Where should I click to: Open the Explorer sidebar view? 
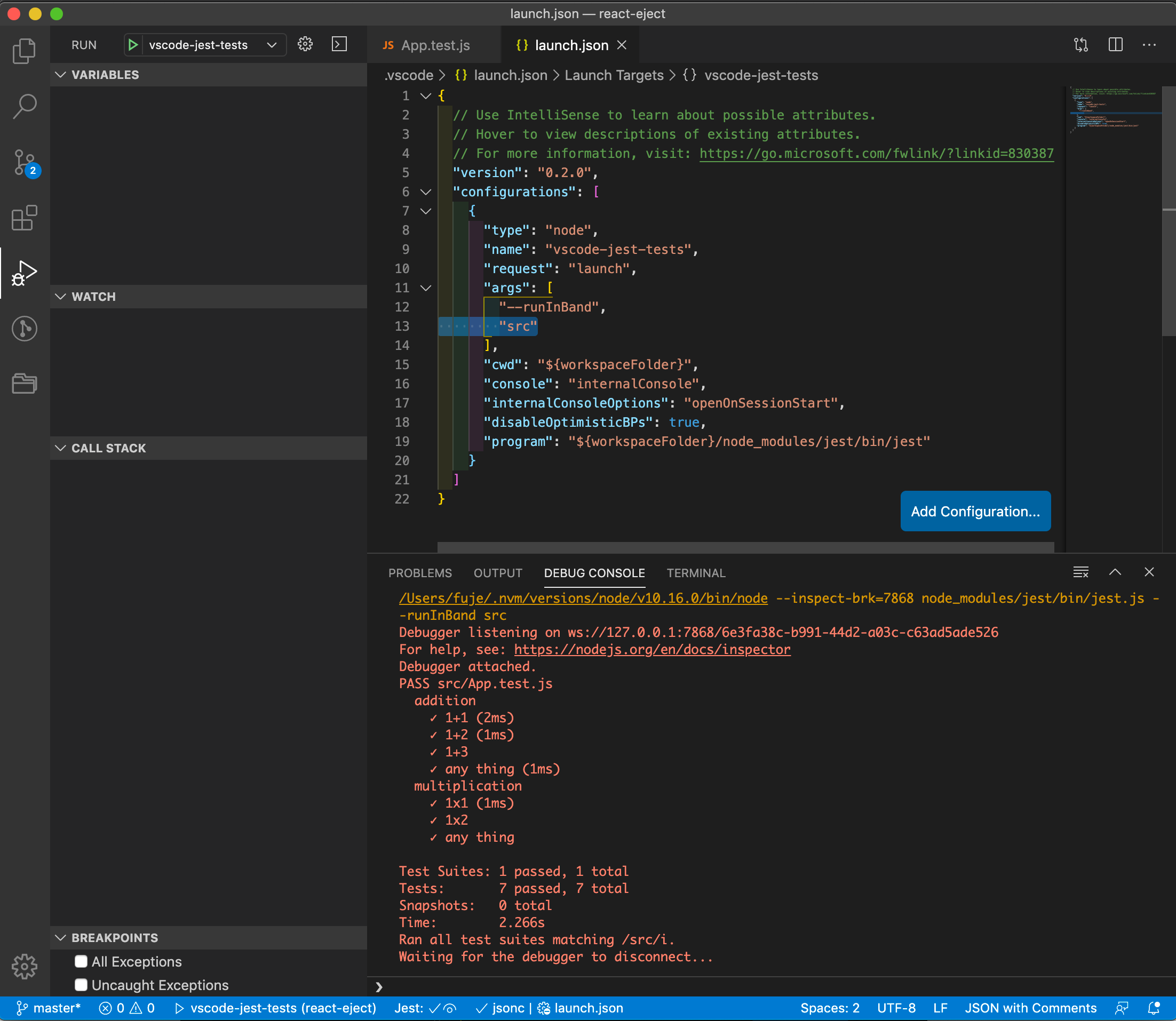[x=24, y=50]
